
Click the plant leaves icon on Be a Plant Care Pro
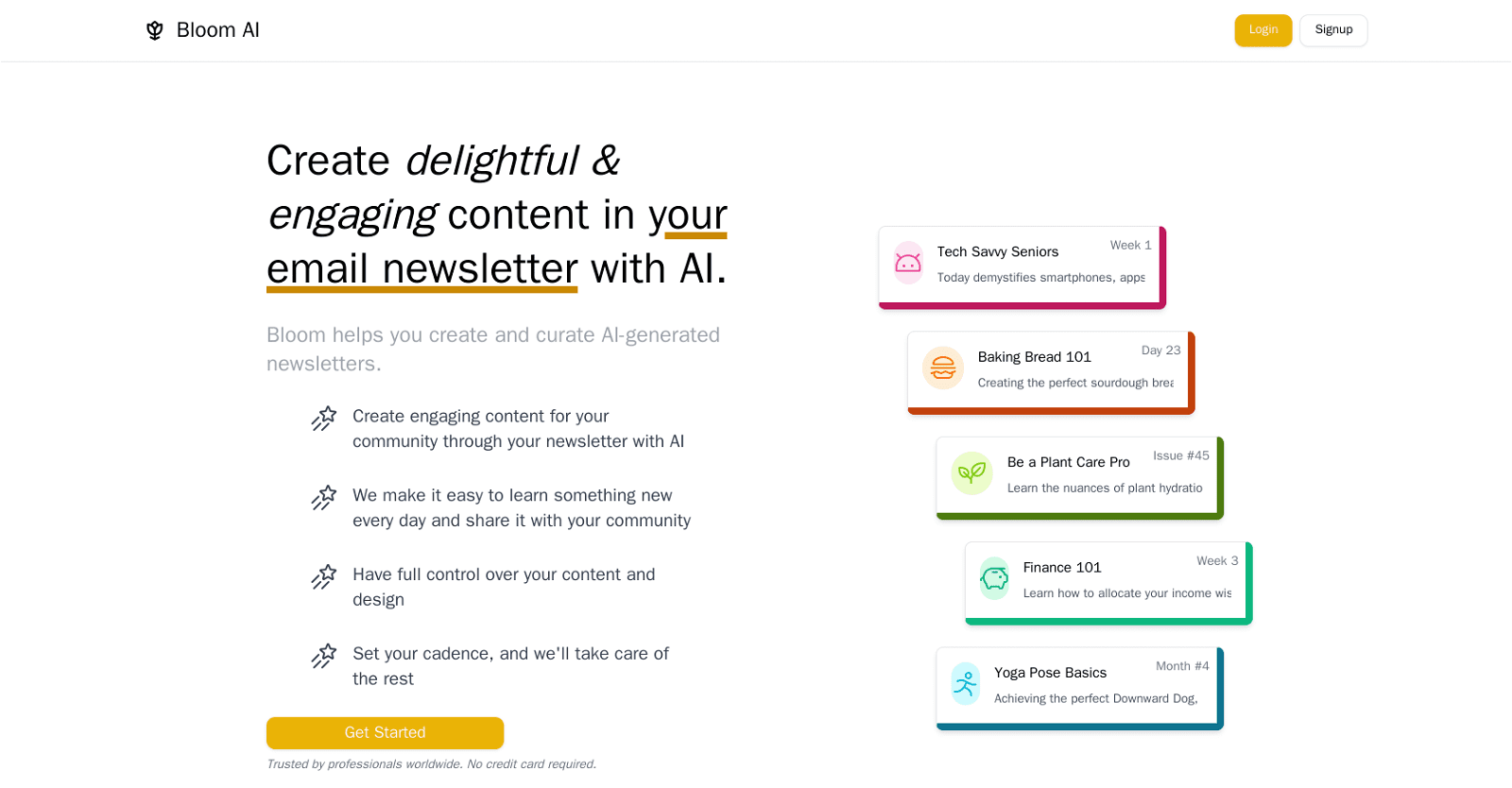(x=971, y=473)
